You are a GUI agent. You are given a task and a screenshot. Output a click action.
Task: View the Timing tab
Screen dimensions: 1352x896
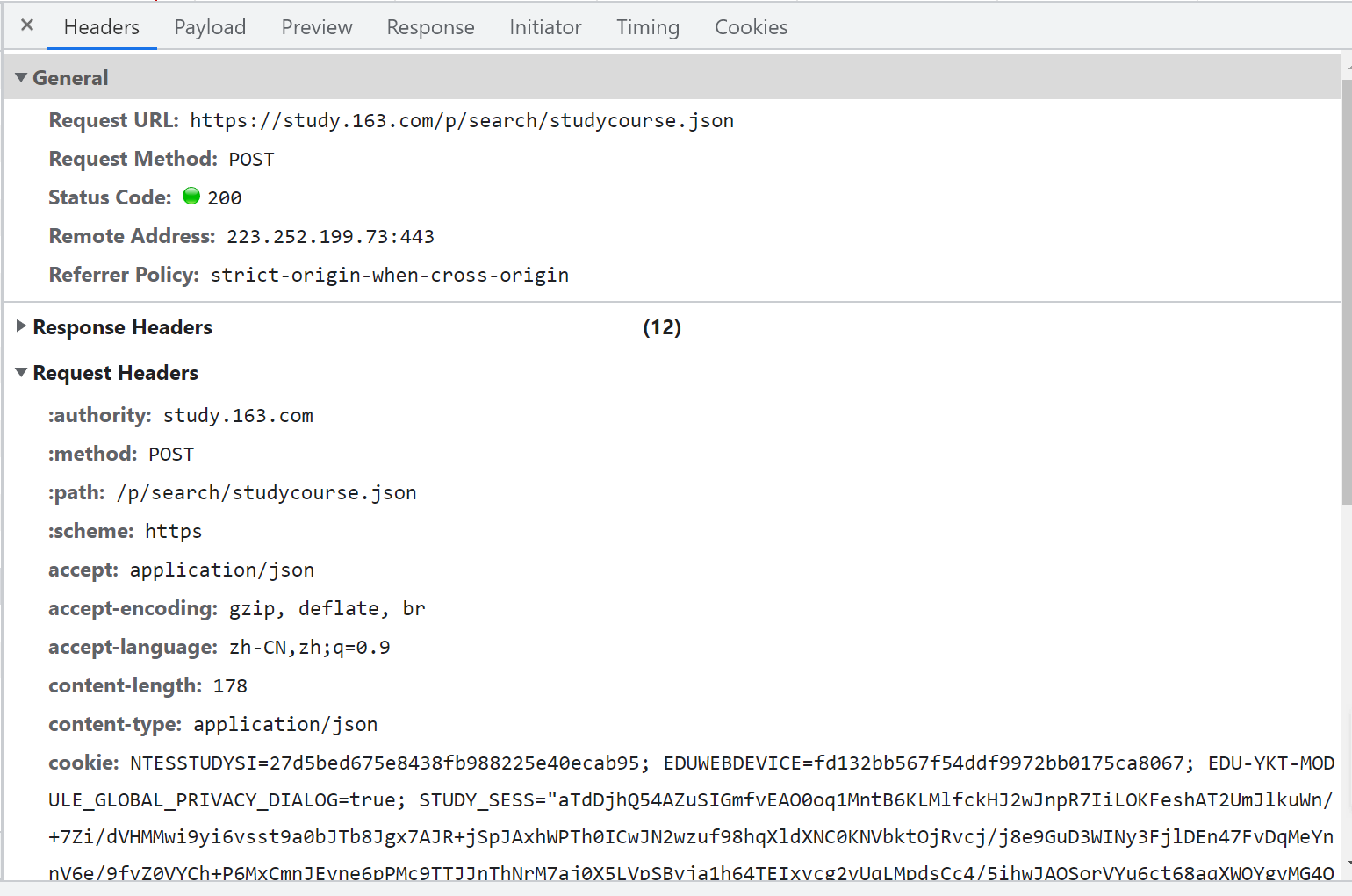[x=647, y=27]
